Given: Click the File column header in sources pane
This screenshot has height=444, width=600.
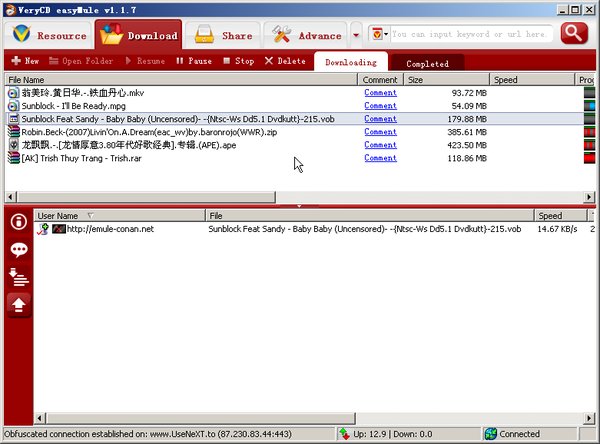Looking at the screenshot, I should pos(370,216).
